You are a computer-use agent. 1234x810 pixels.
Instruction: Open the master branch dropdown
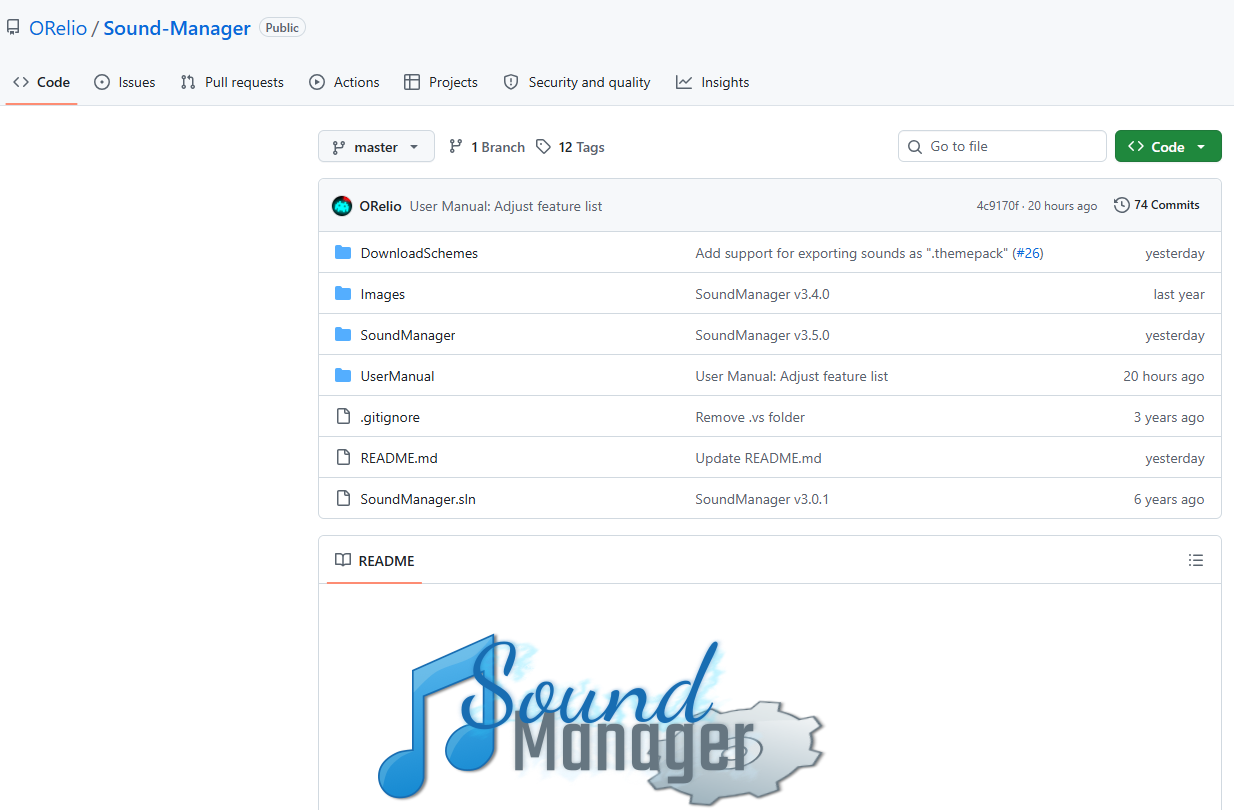376,146
